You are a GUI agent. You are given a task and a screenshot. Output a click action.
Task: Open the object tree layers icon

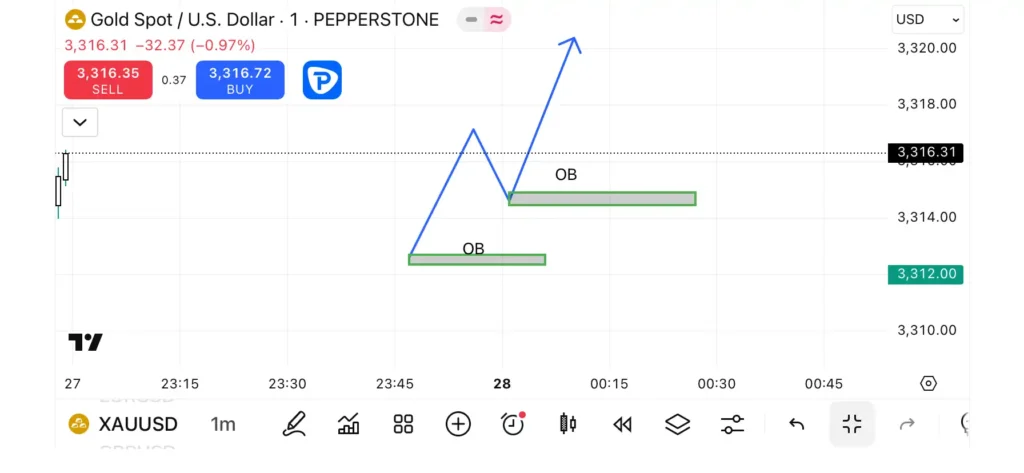point(677,424)
